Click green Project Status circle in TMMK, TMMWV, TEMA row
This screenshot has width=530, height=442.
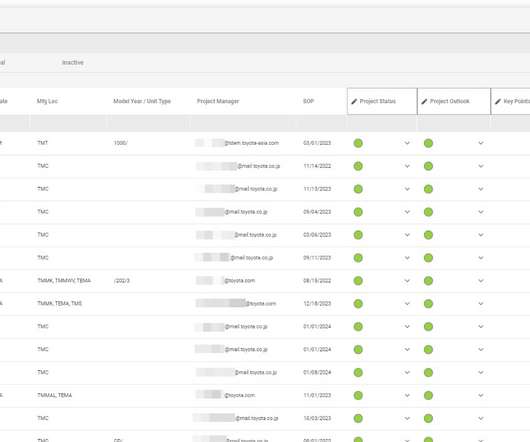pyautogui.click(x=358, y=281)
